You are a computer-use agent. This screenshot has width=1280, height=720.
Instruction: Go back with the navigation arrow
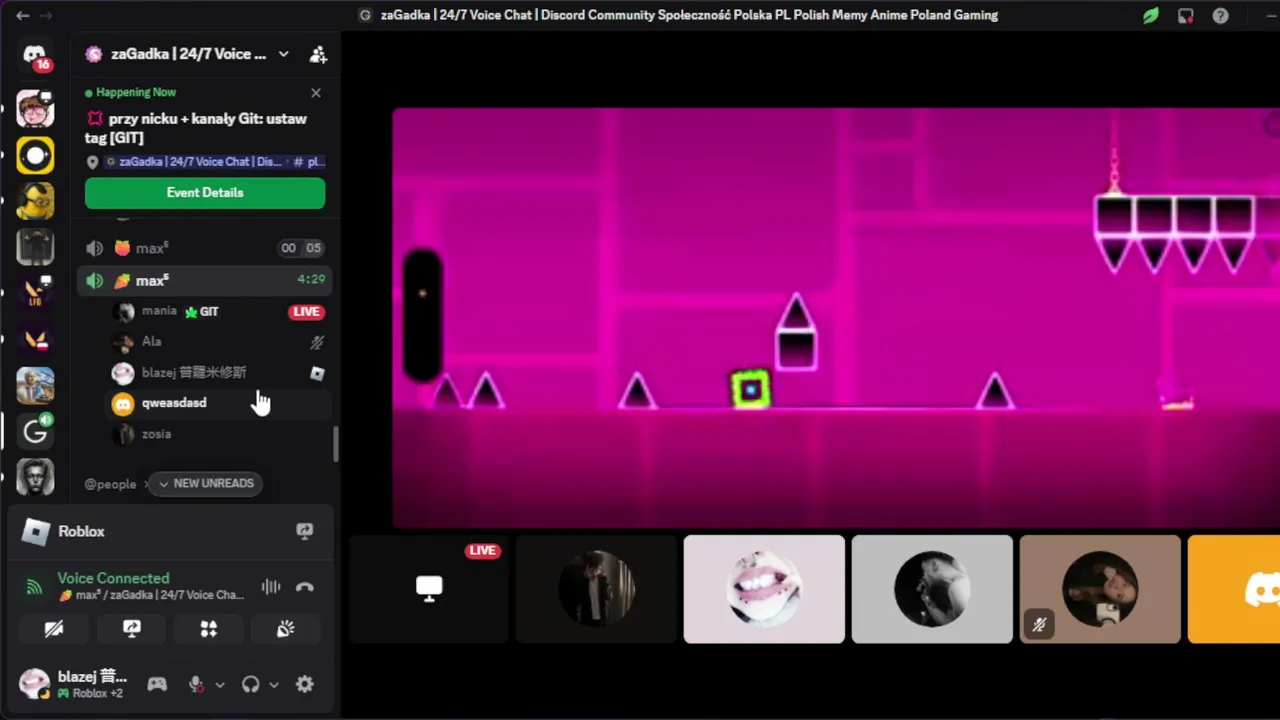point(22,16)
